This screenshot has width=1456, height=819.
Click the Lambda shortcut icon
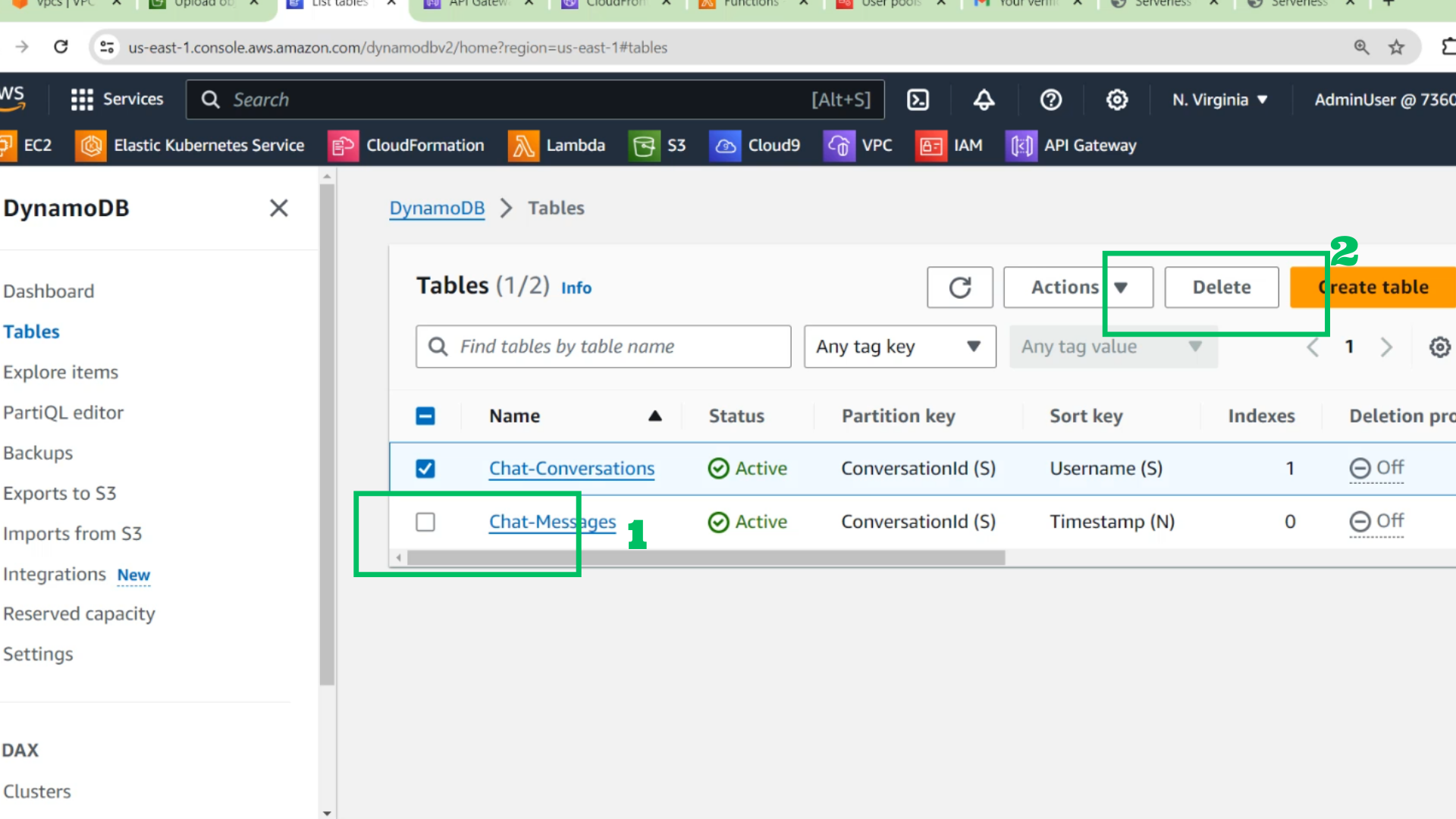523,146
